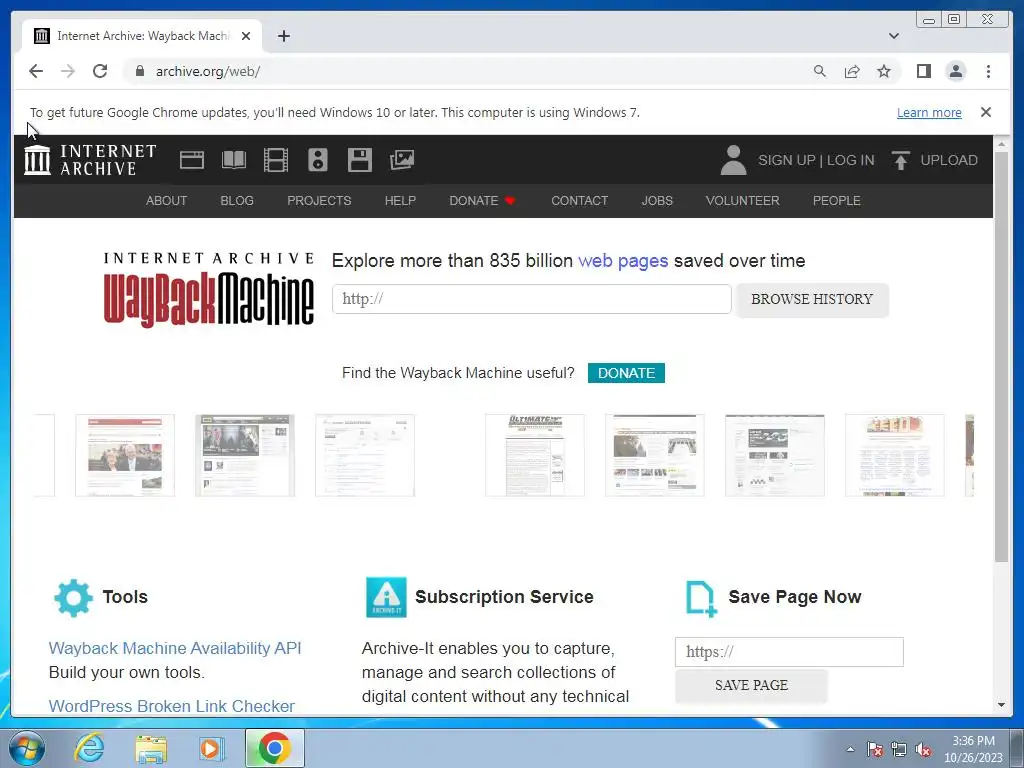
Task: Bookmark this page with the star icon
Action: [x=884, y=71]
